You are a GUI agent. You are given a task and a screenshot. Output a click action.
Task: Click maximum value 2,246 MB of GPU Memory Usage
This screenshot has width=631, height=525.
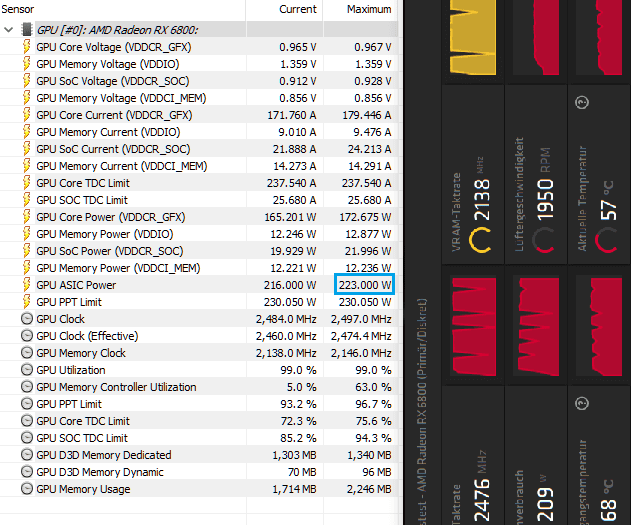pyautogui.click(x=369, y=489)
